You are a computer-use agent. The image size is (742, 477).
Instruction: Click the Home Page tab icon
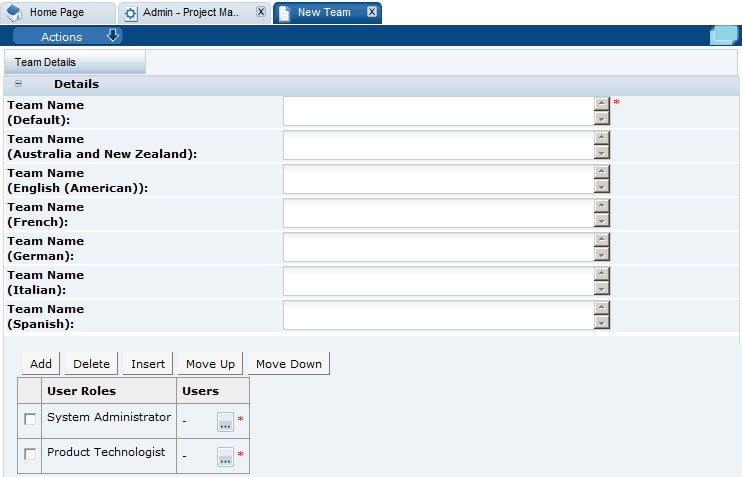click(14, 13)
